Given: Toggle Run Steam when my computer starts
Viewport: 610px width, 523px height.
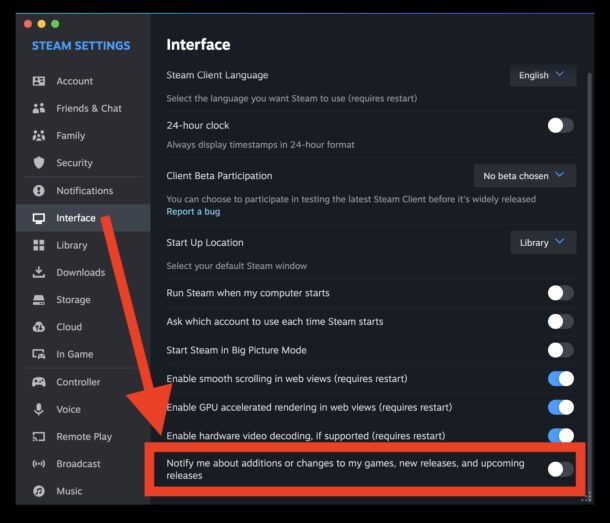Looking at the screenshot, I should (x=560, y=293).
